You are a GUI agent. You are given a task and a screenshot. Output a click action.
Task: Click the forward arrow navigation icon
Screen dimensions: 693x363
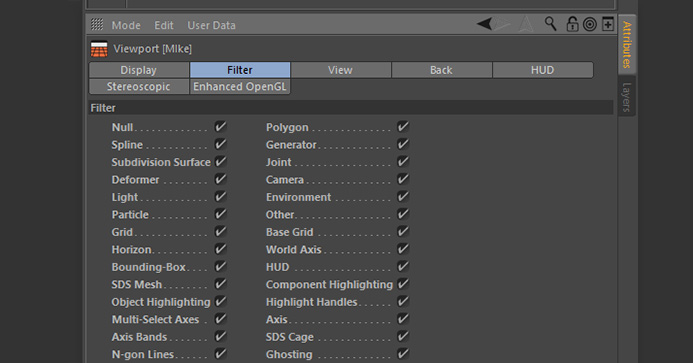click(x=503, y=24)
